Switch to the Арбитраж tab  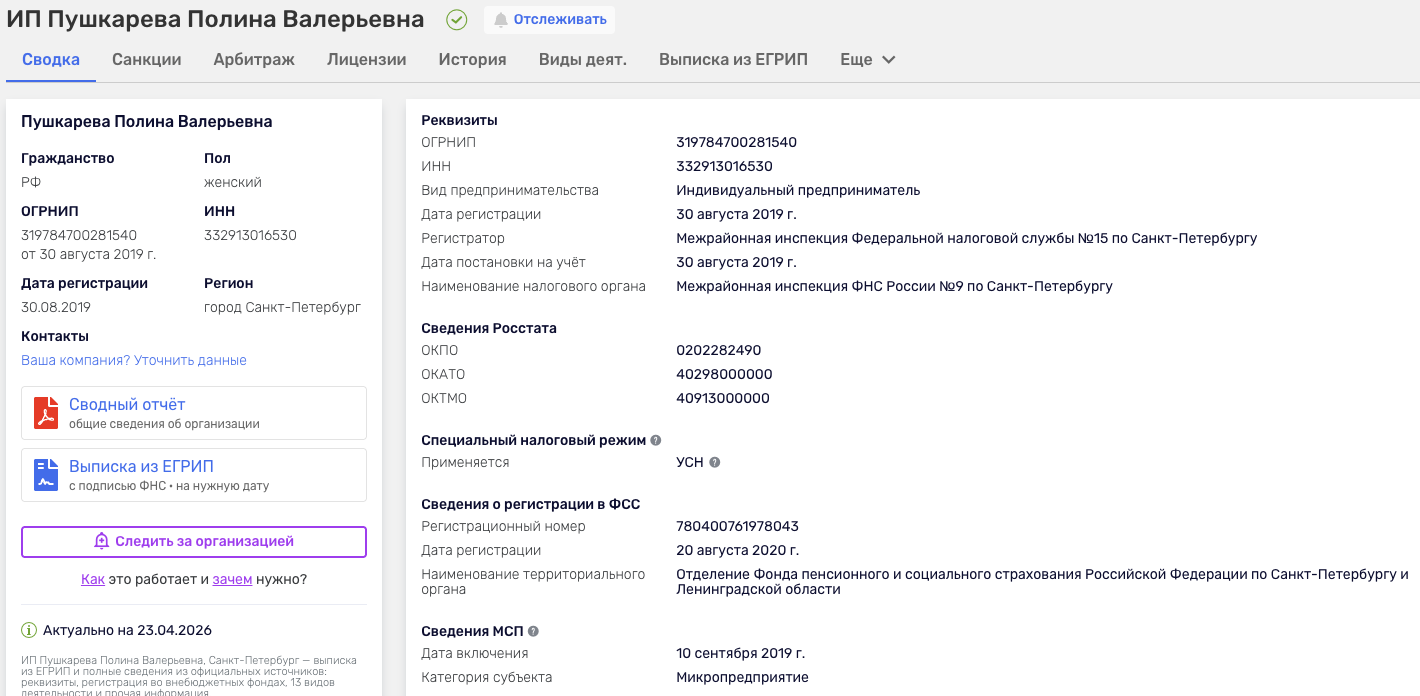point(254,60)
